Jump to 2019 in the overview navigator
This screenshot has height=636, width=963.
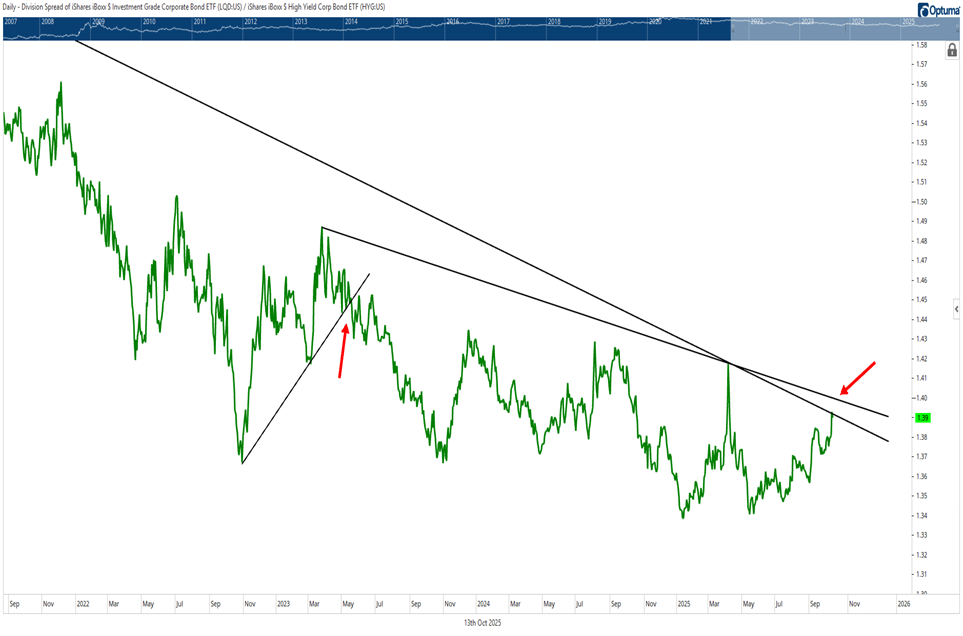pos(604,21)
